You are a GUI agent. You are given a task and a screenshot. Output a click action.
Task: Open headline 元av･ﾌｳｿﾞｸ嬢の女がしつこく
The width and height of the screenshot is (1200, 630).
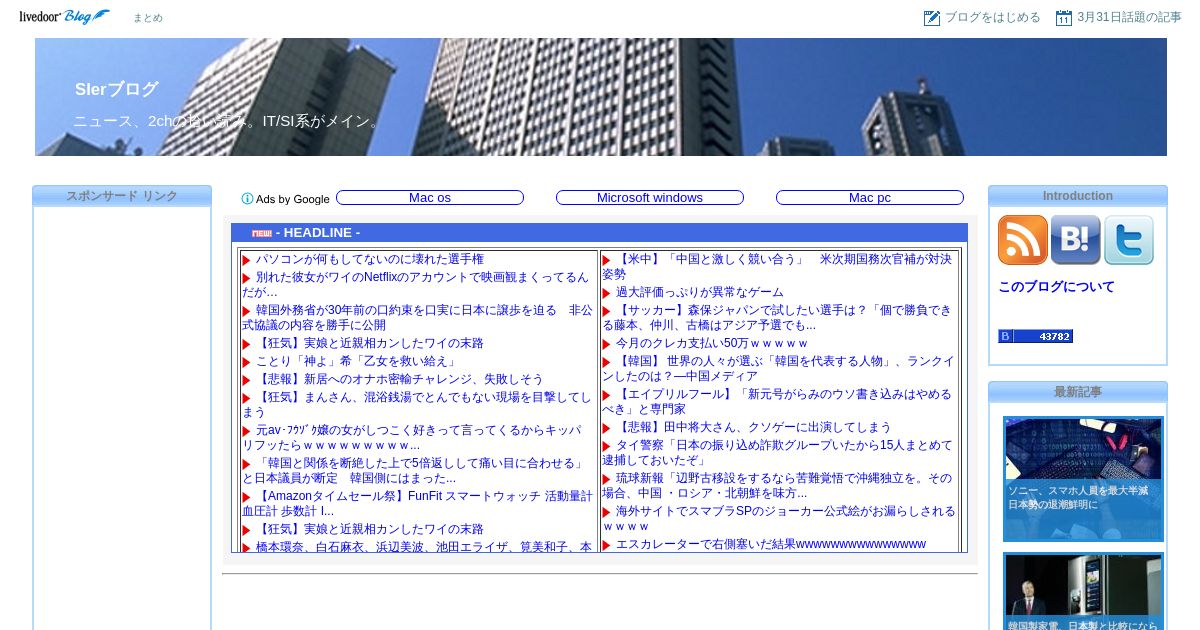pyautogui.click(x=412, y=438)
